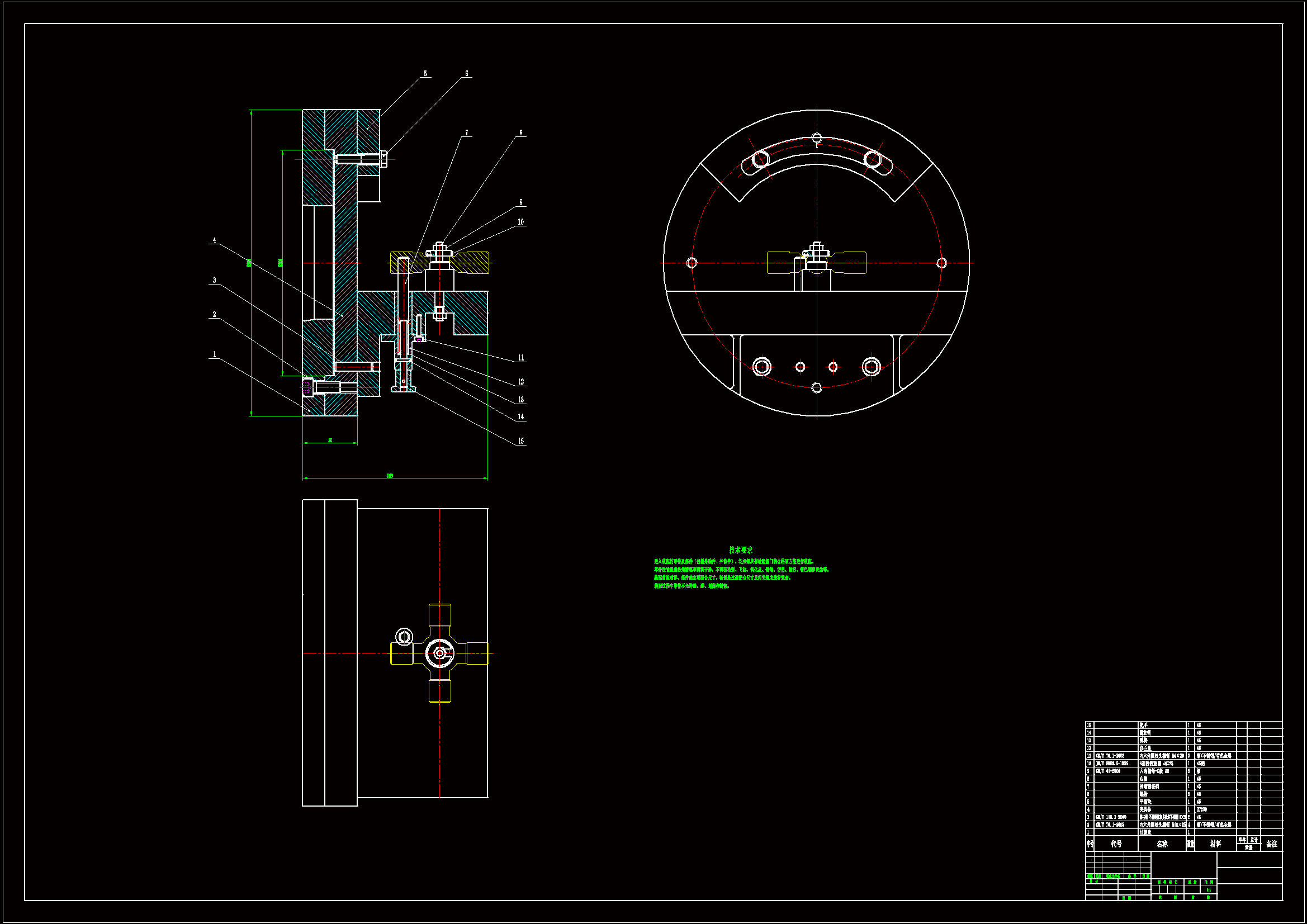Click part callout number 4
Screen dimensions: 1307x924
(215, 240)
